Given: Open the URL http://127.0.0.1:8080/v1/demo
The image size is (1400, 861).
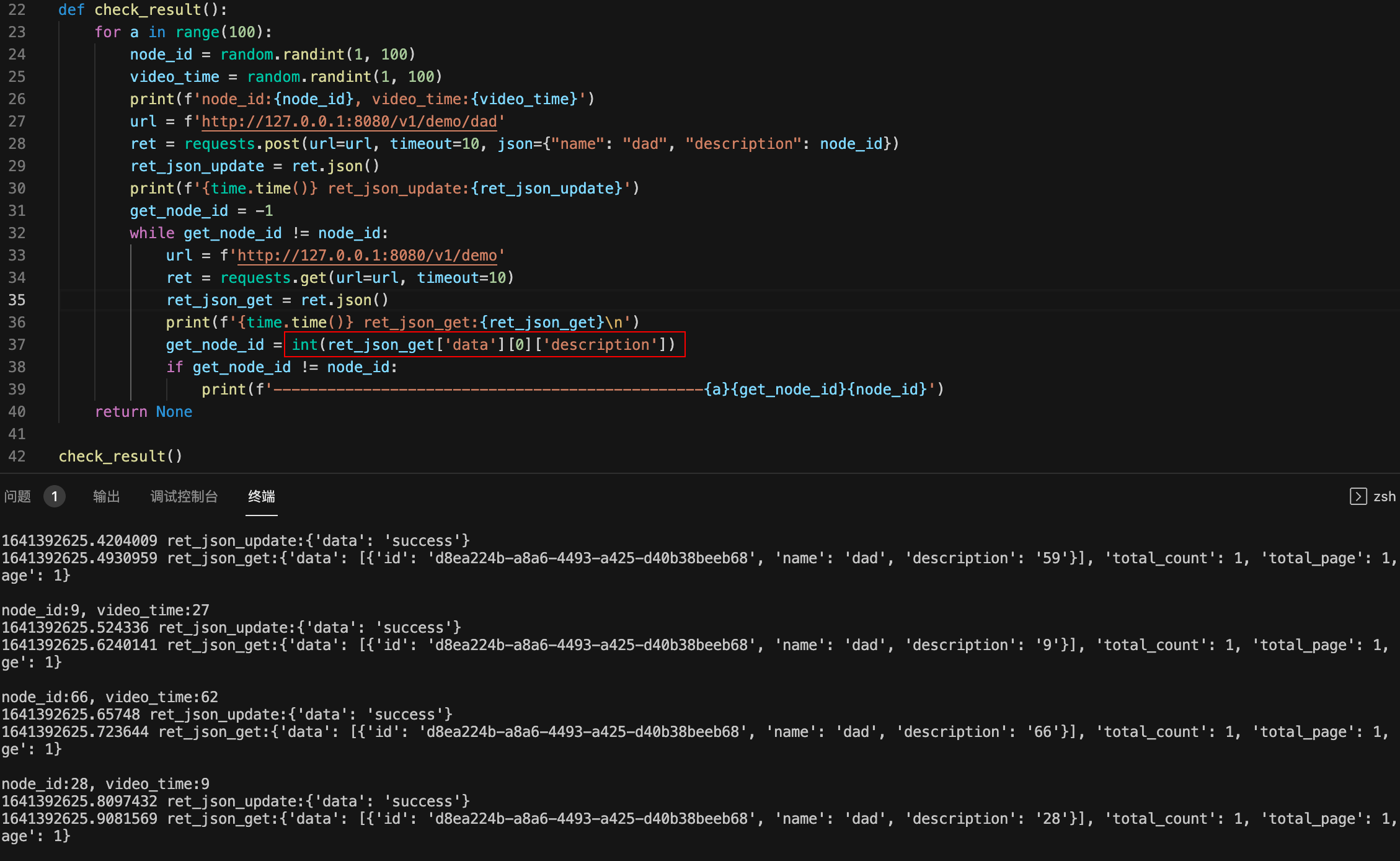Looking at the screenshot, I should tap(367, 255).
